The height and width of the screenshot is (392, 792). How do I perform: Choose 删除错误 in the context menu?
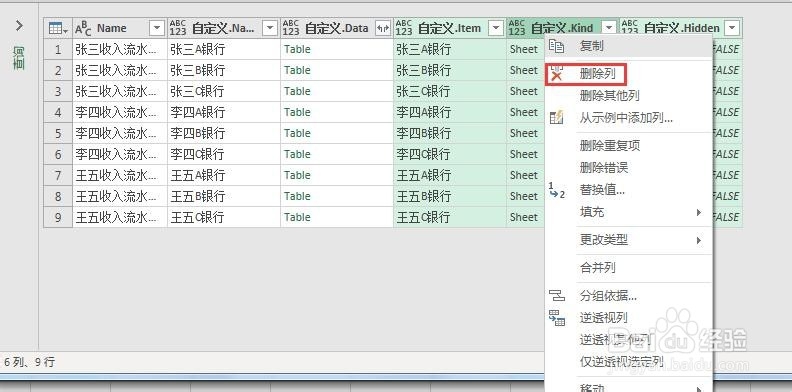click(x=628, y=167)
